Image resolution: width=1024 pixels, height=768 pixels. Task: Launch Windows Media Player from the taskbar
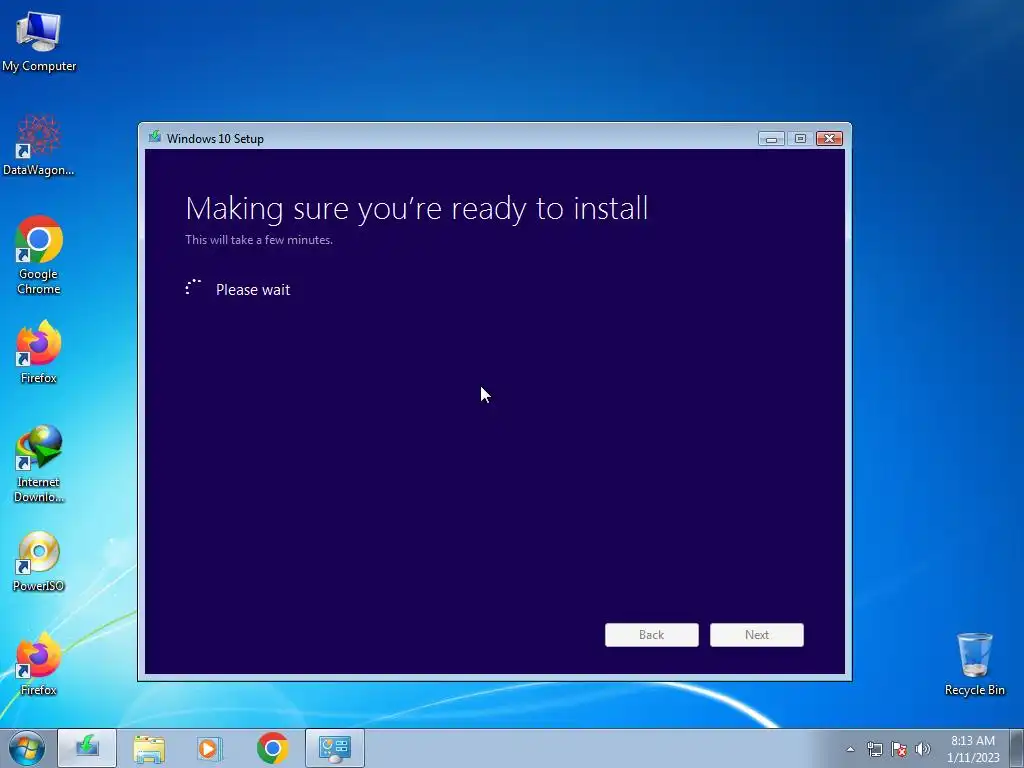click(210, 748)
